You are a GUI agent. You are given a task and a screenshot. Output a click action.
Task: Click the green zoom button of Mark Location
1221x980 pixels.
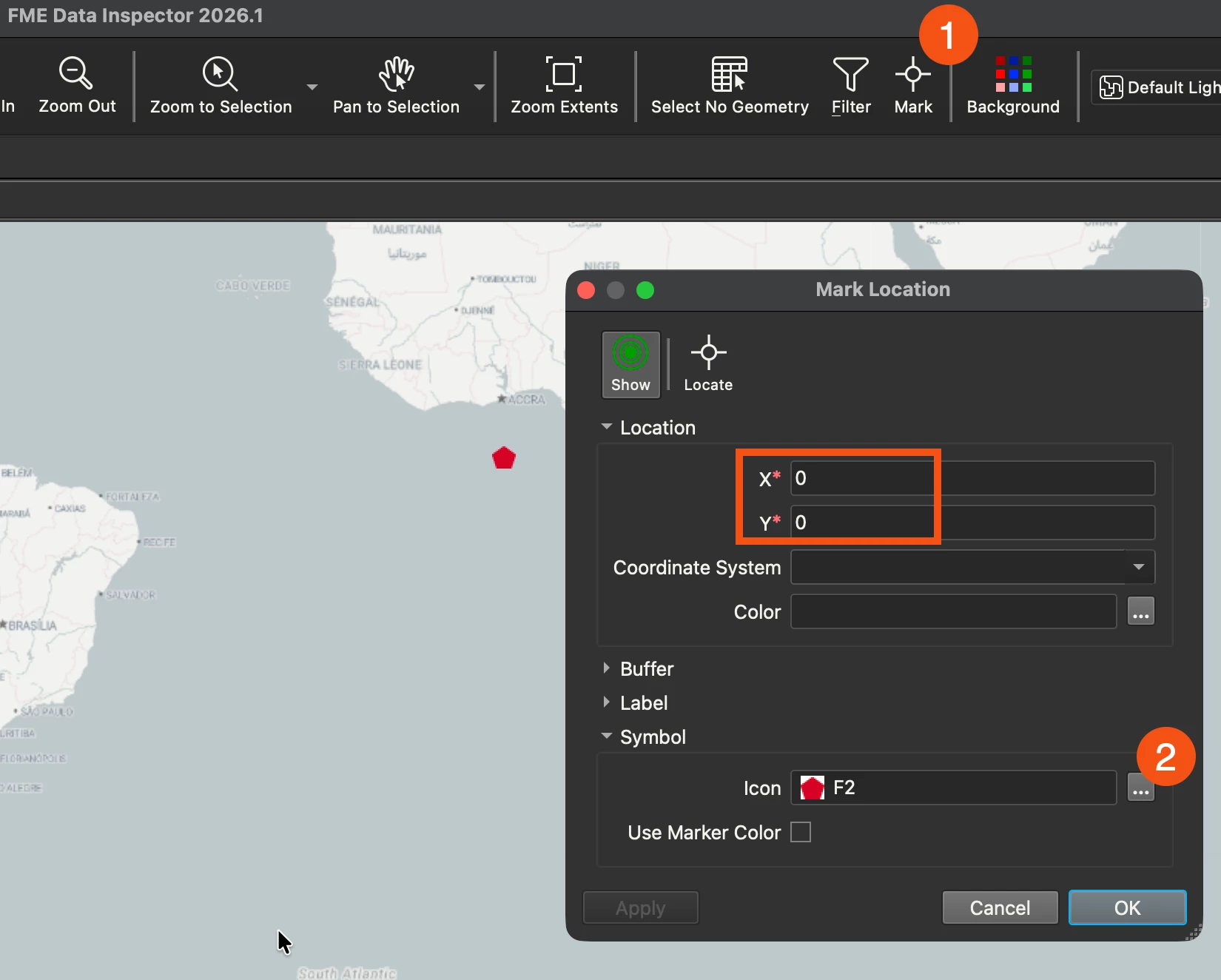pyautogui.click(x=645, y=290)
